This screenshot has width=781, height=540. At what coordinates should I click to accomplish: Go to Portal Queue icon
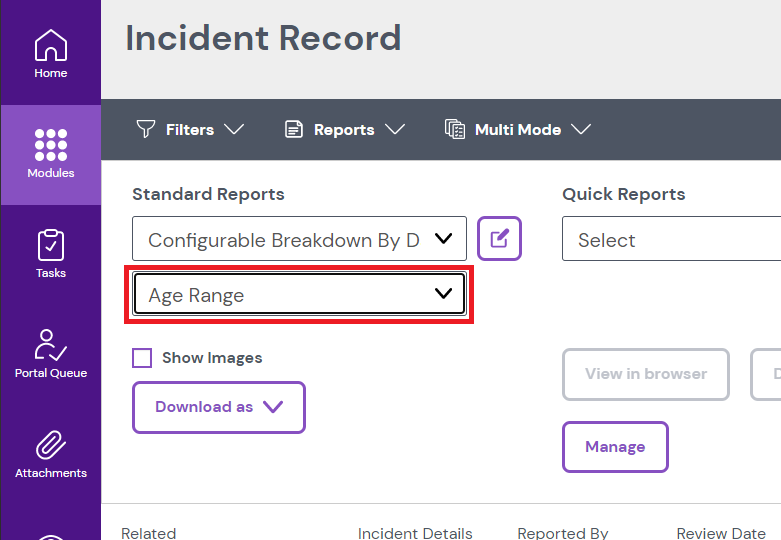point(50,345)
